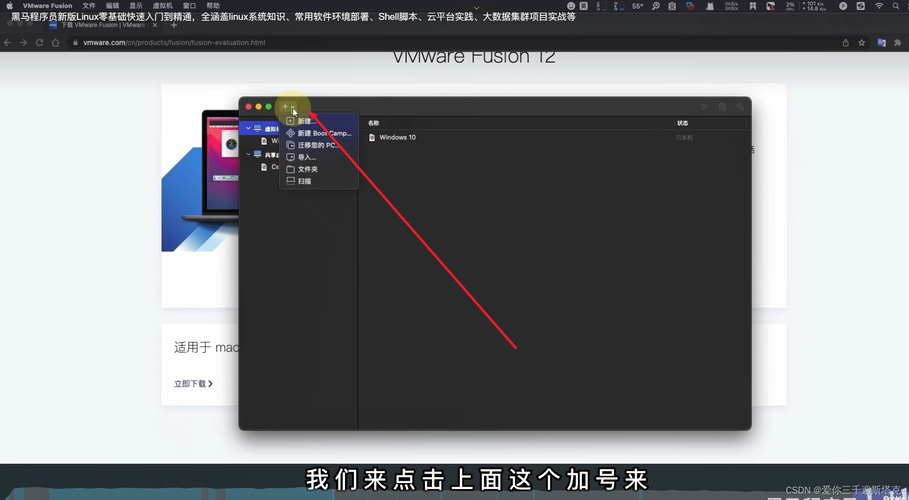The height and width of the screenshot is (500, 909).
Task: Reload the vmware.com page
Action: (39, 42)
